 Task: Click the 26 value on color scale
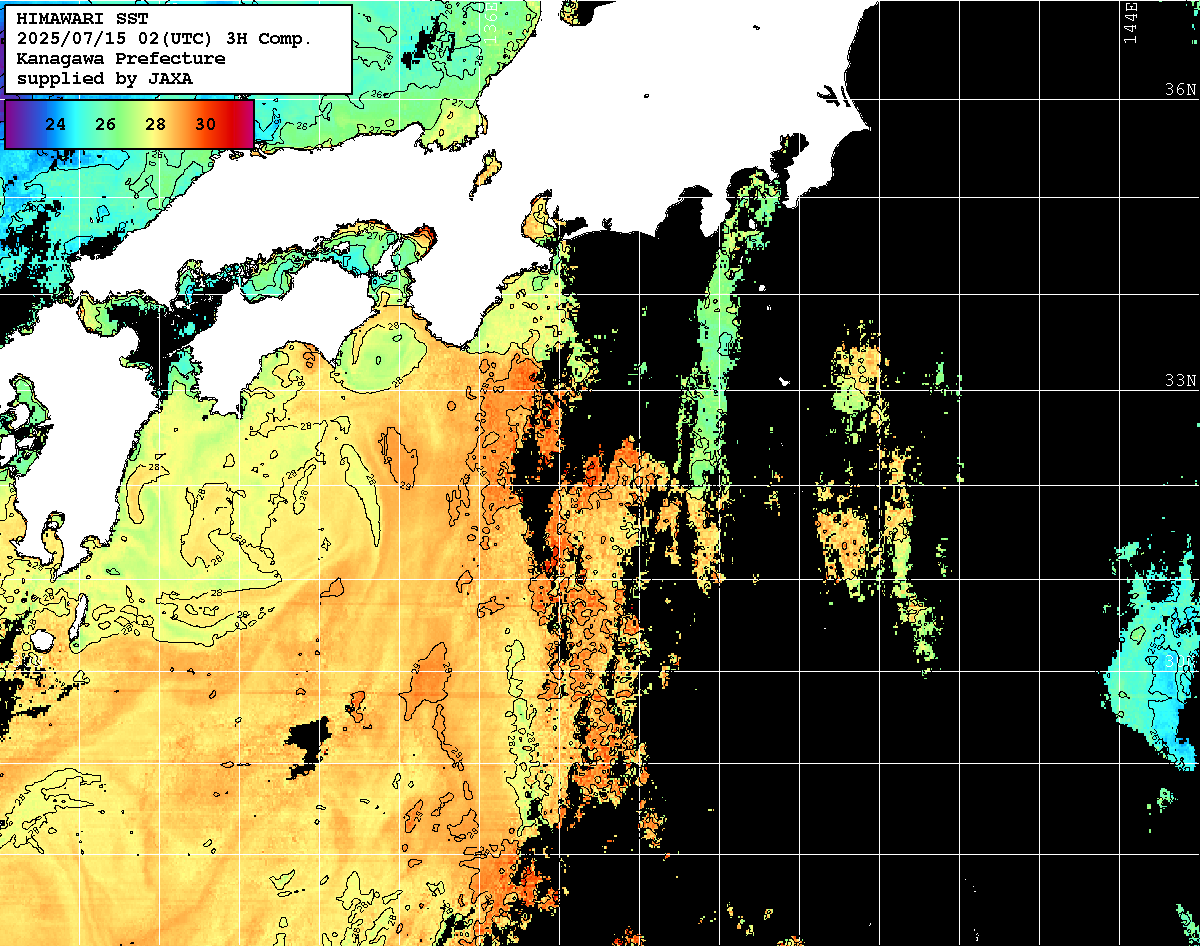106,125
